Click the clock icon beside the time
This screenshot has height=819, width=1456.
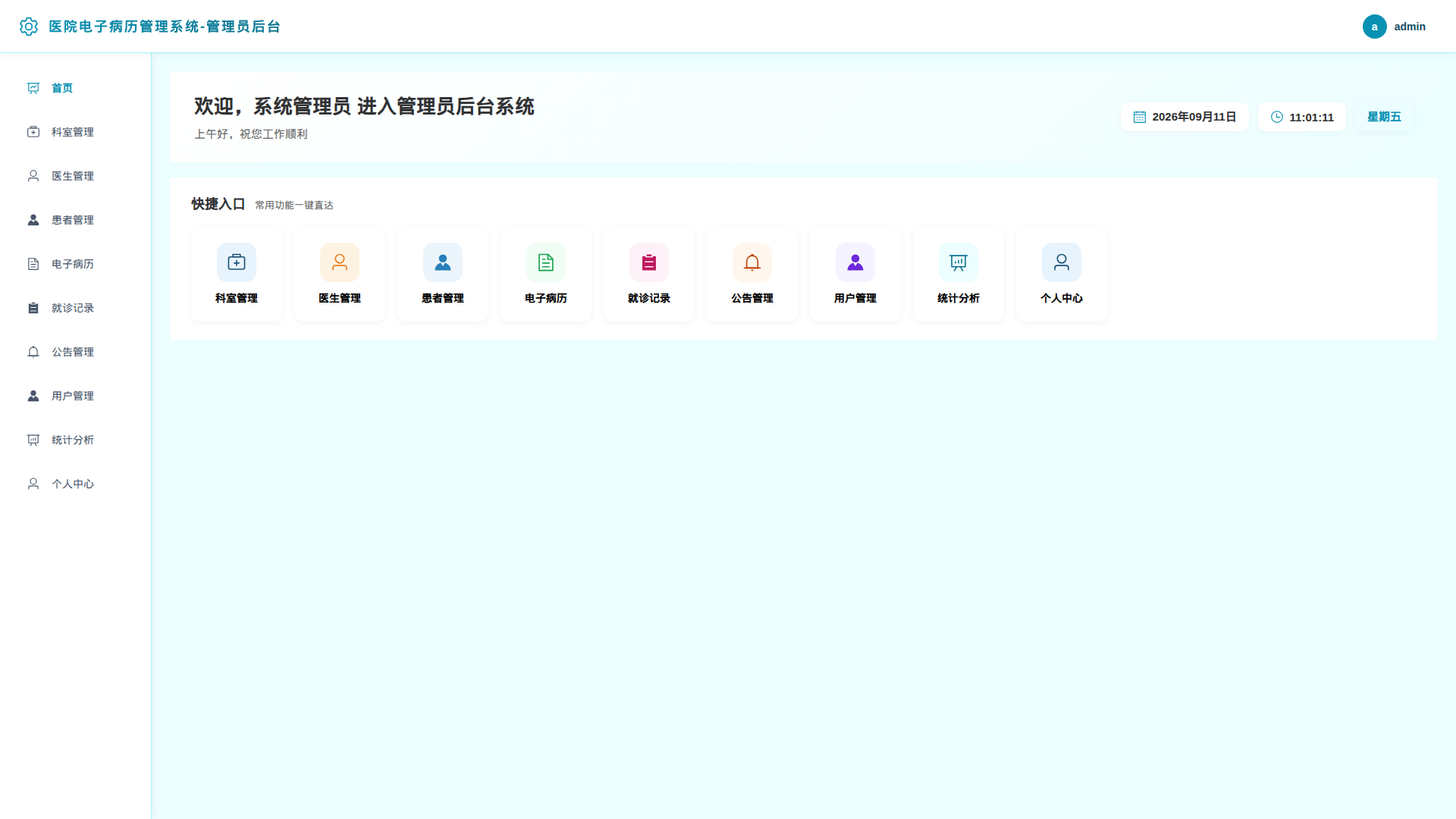[x=1277, y=117]
